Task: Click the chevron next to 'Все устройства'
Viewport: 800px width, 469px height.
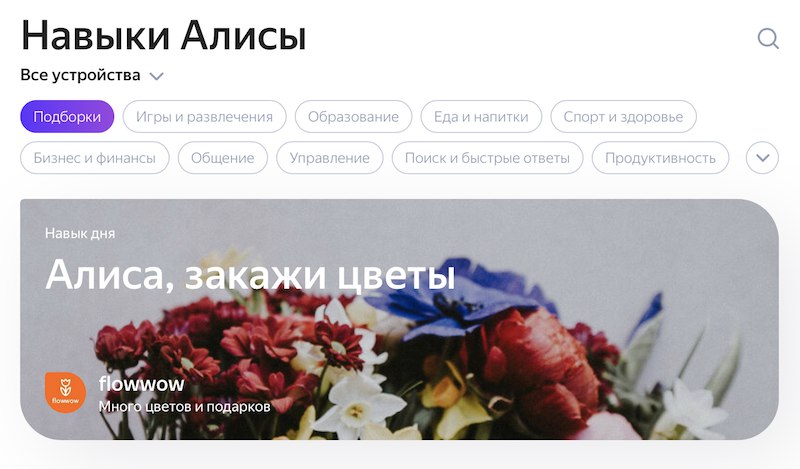Action: tap(157, 76)
